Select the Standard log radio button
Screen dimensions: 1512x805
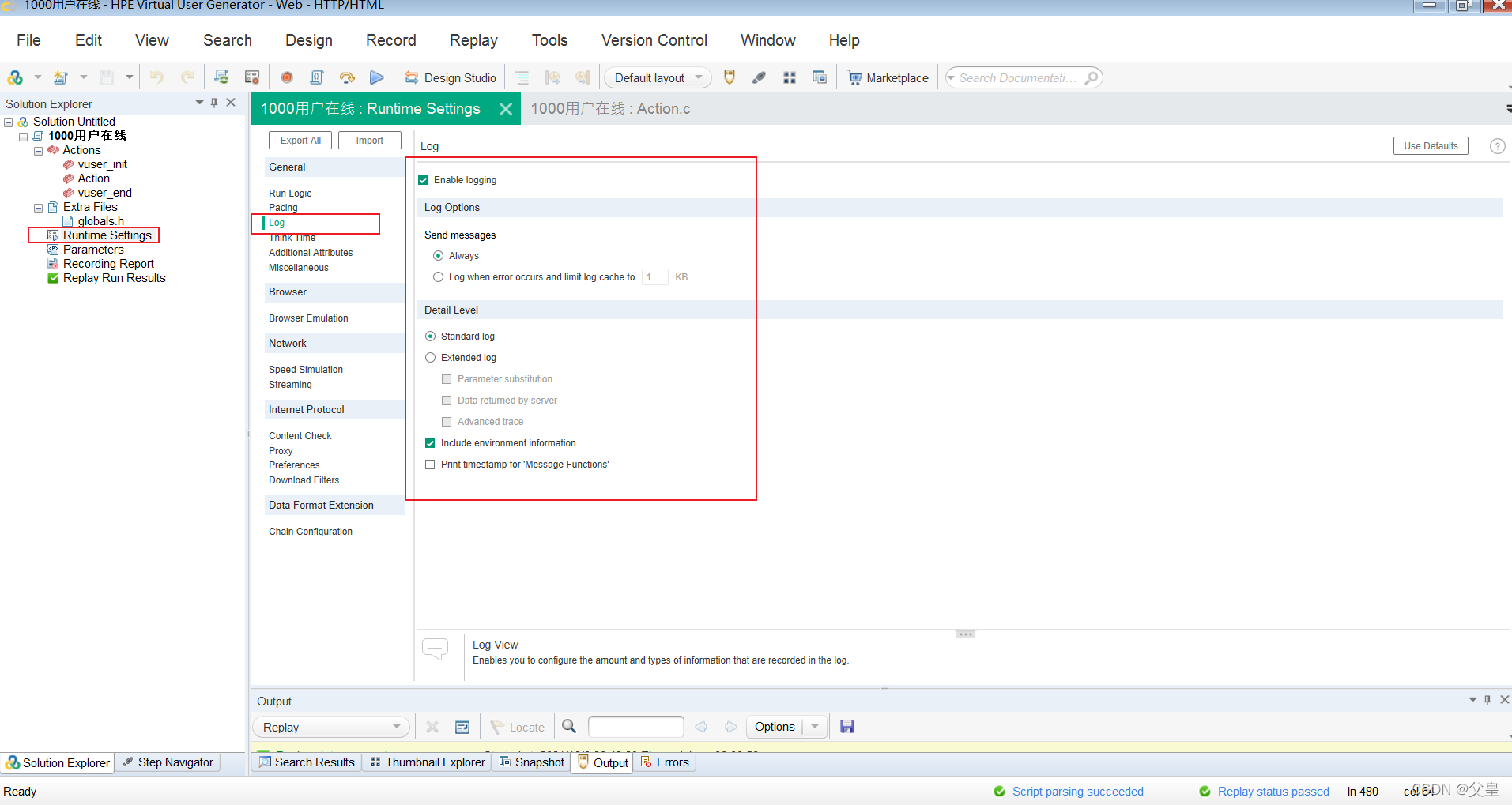coord(430,337)
